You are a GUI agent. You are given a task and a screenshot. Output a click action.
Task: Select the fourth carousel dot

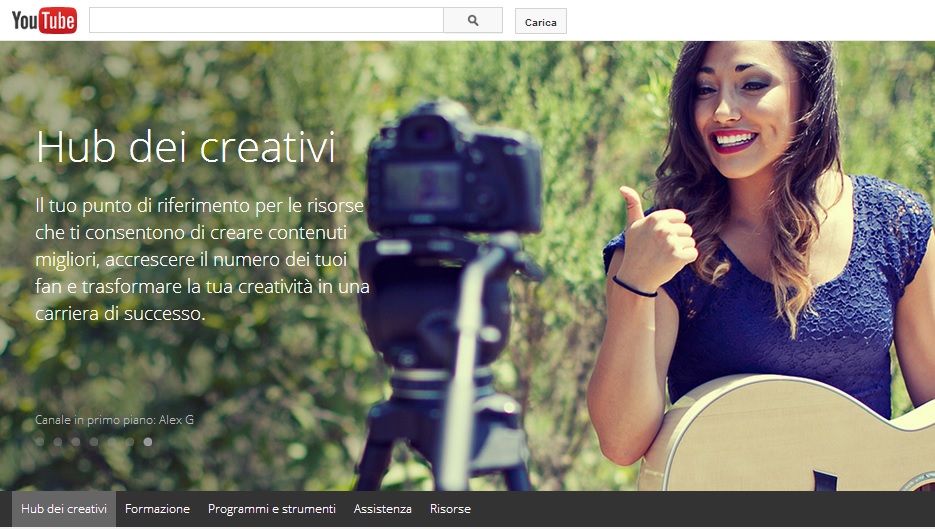[94, 441]
